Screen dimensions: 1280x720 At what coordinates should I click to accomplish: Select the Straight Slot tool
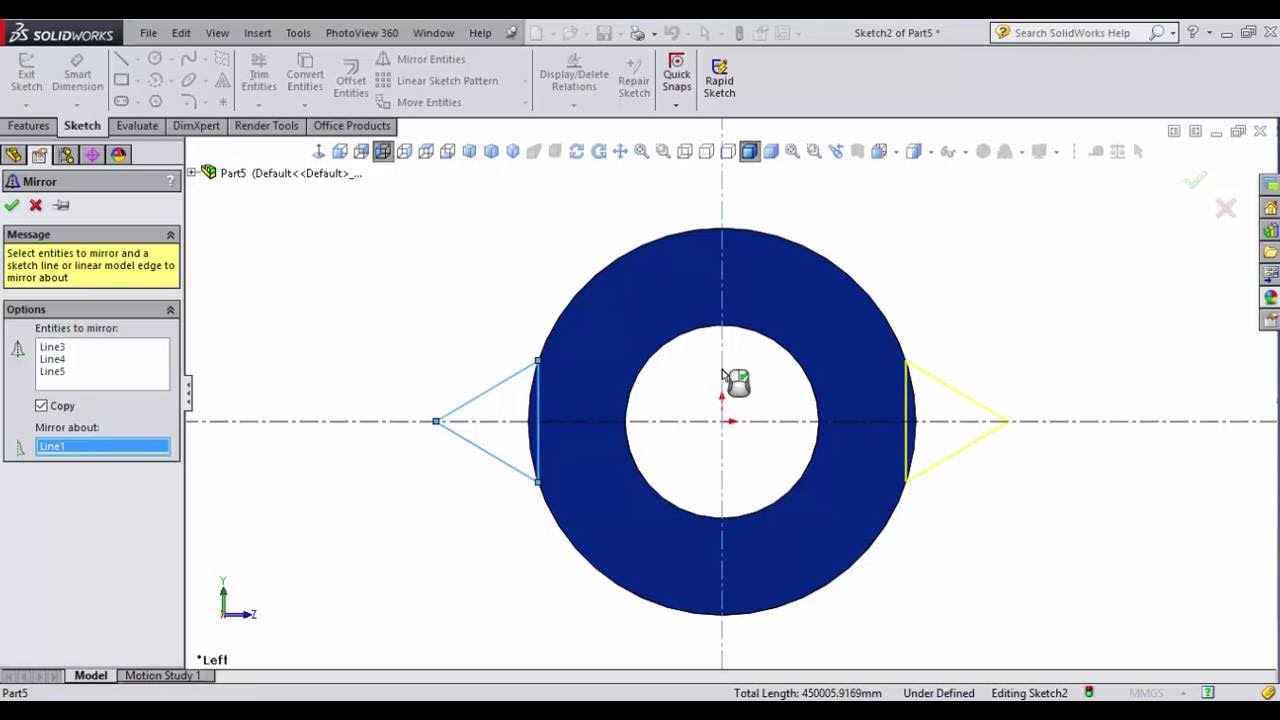click(x=121, y=101)
